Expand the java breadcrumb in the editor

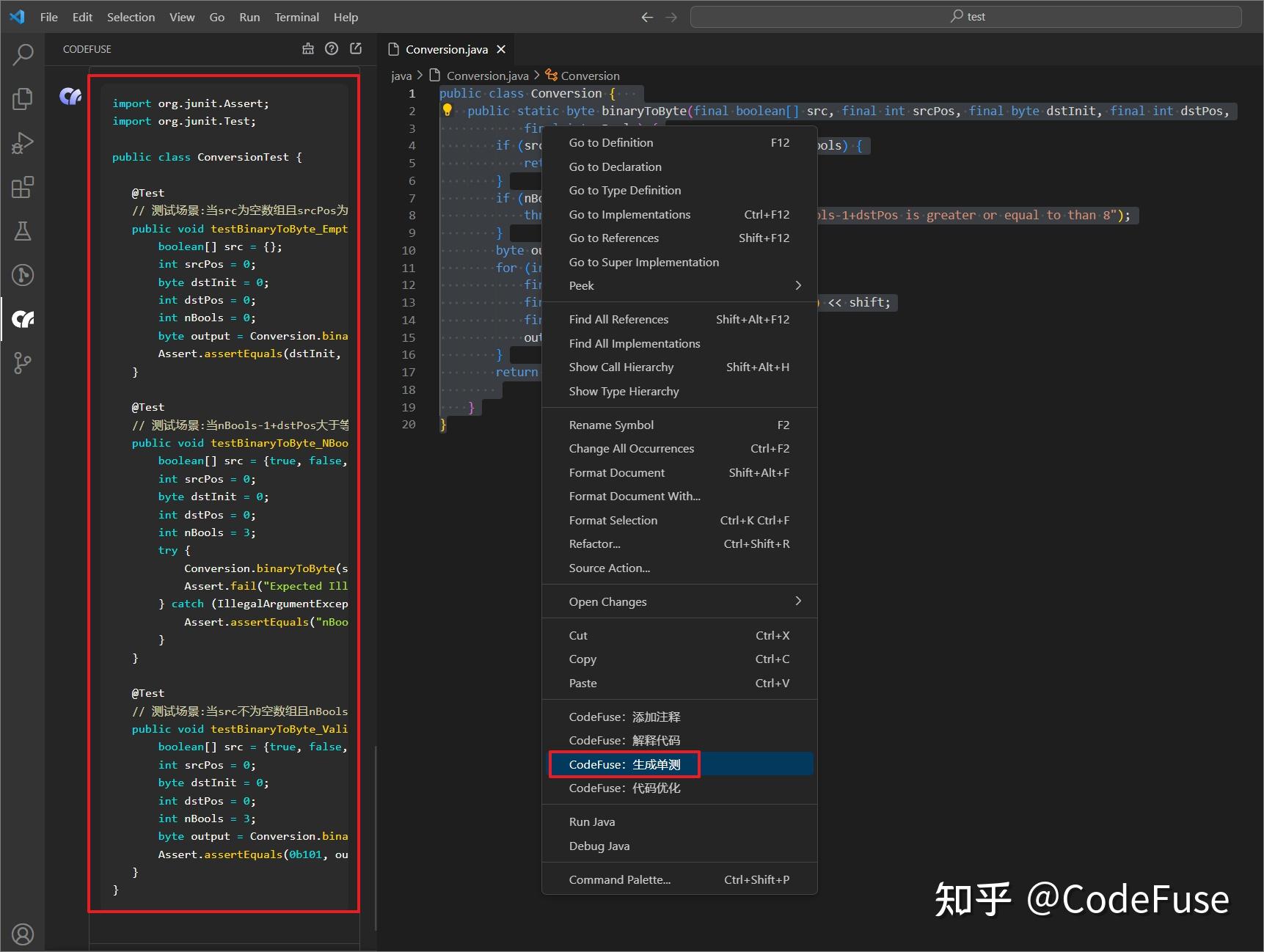point(401,75)
